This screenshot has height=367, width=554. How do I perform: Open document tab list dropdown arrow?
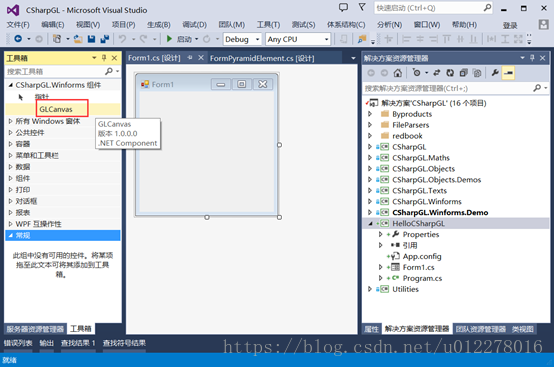pos(353,58)
